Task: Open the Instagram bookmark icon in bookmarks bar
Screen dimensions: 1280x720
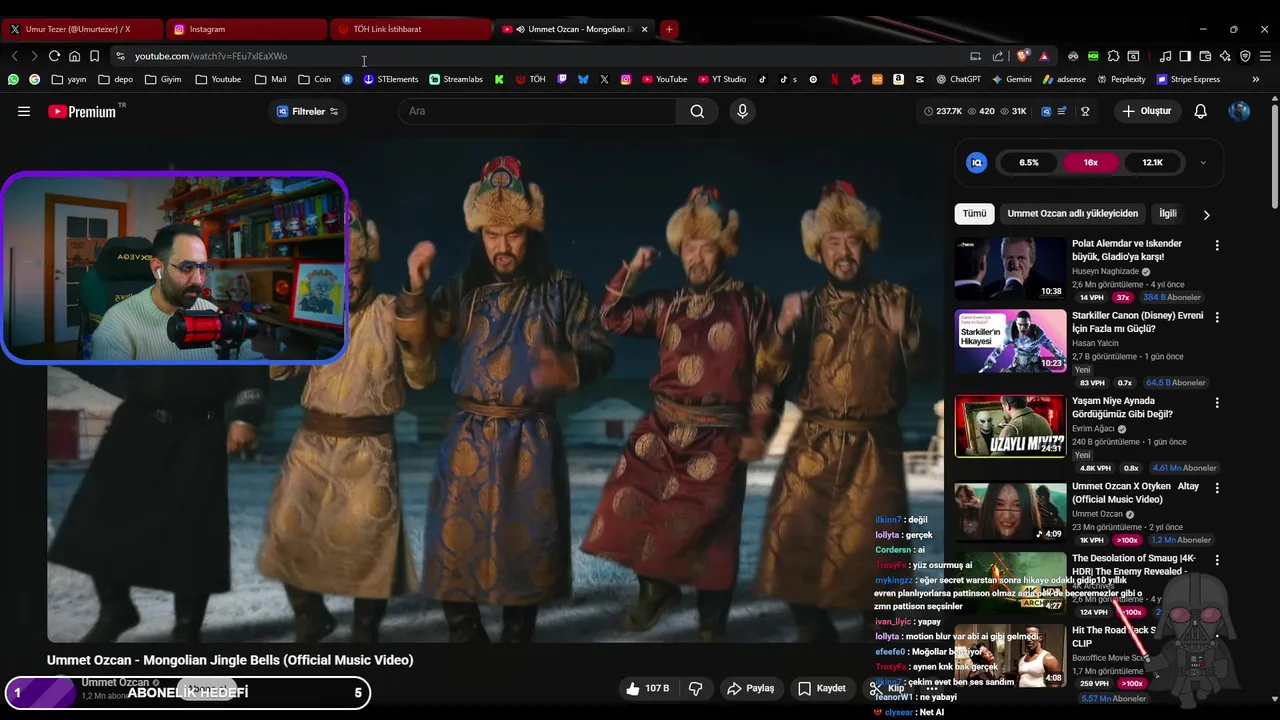Action: pos(626,79)
